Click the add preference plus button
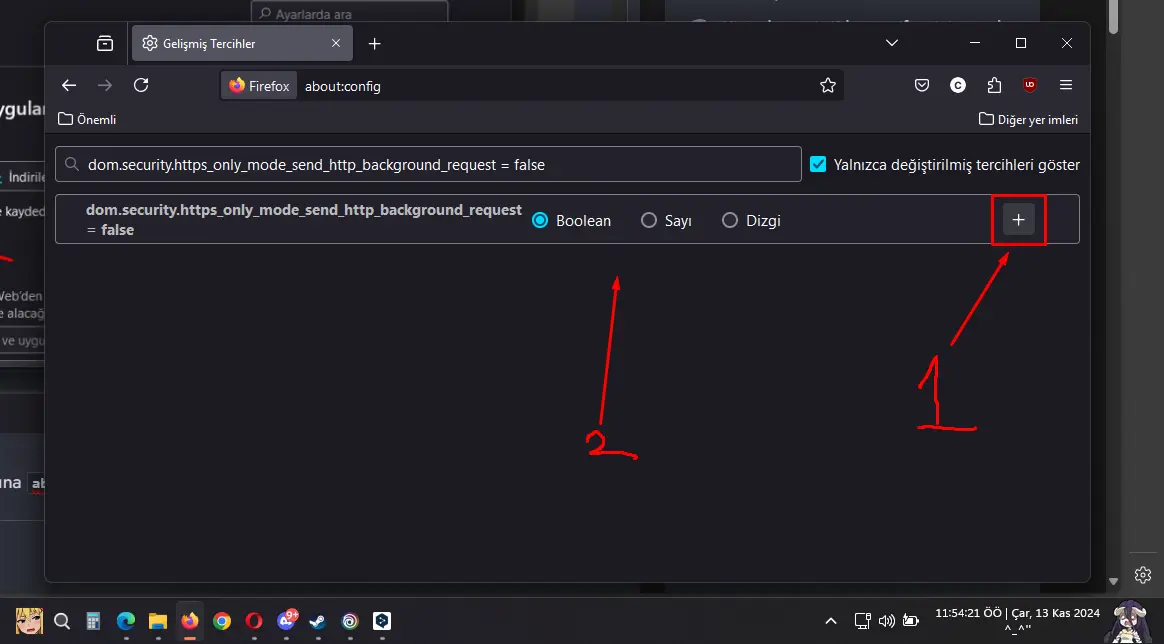This screenshot has width=1164, height=644. [1018, 220]
